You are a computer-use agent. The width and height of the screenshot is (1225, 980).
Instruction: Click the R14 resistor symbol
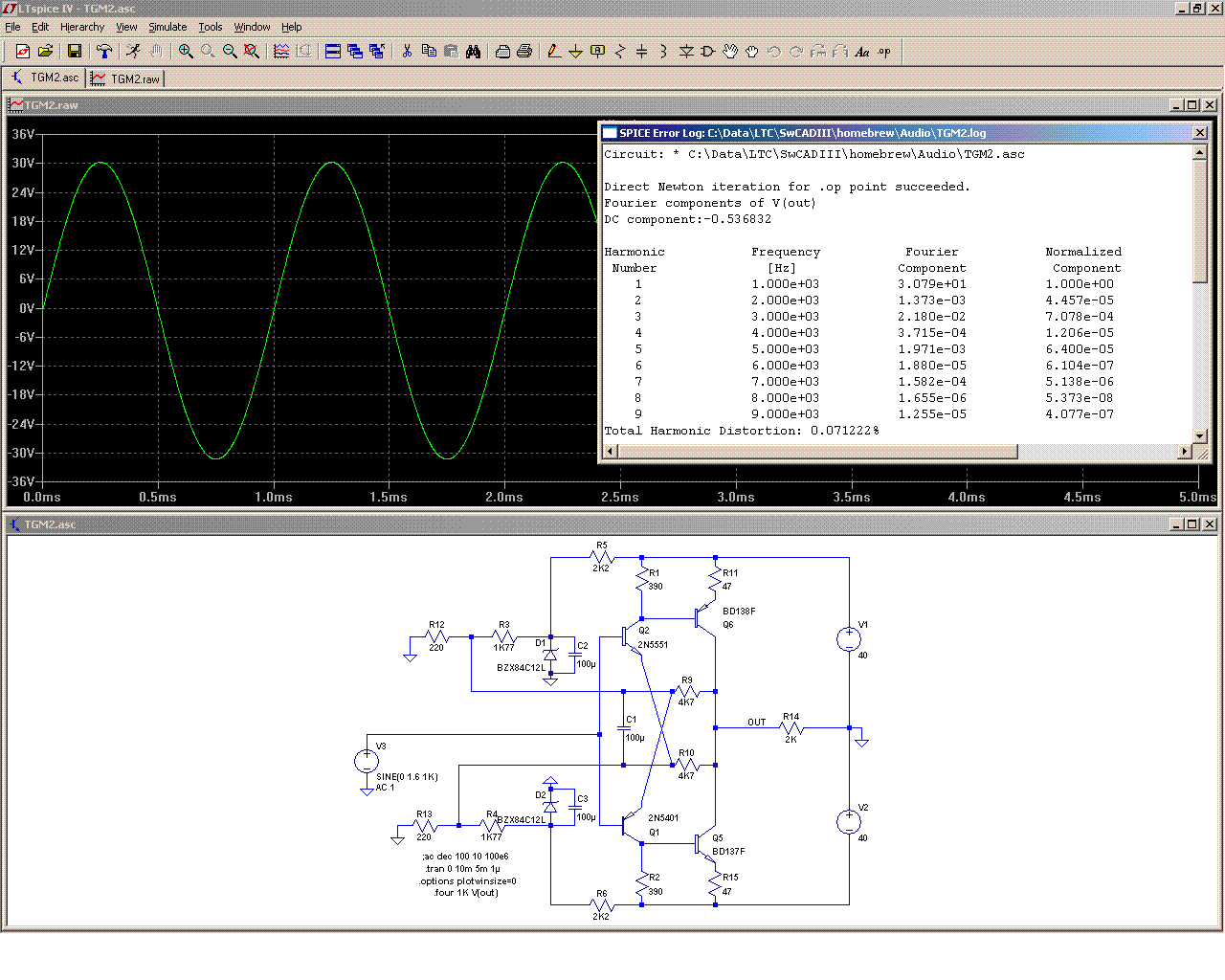(791, 728)
